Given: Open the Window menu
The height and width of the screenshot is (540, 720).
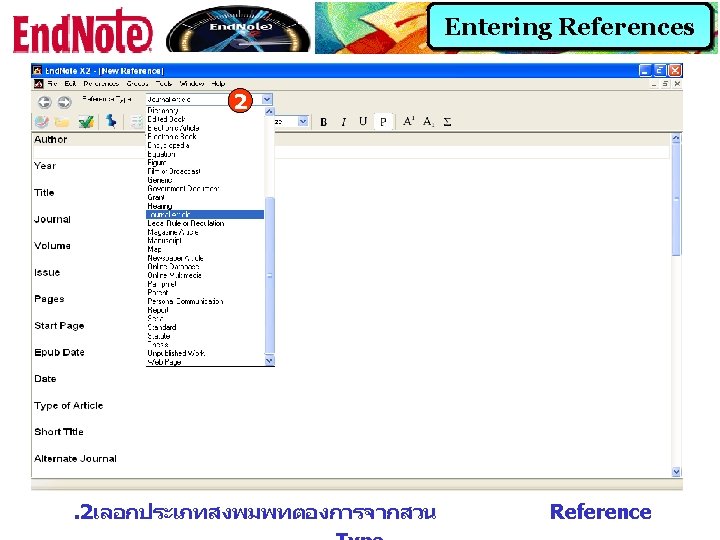Looking at the screenshot, I should click(x=191, y=84).
